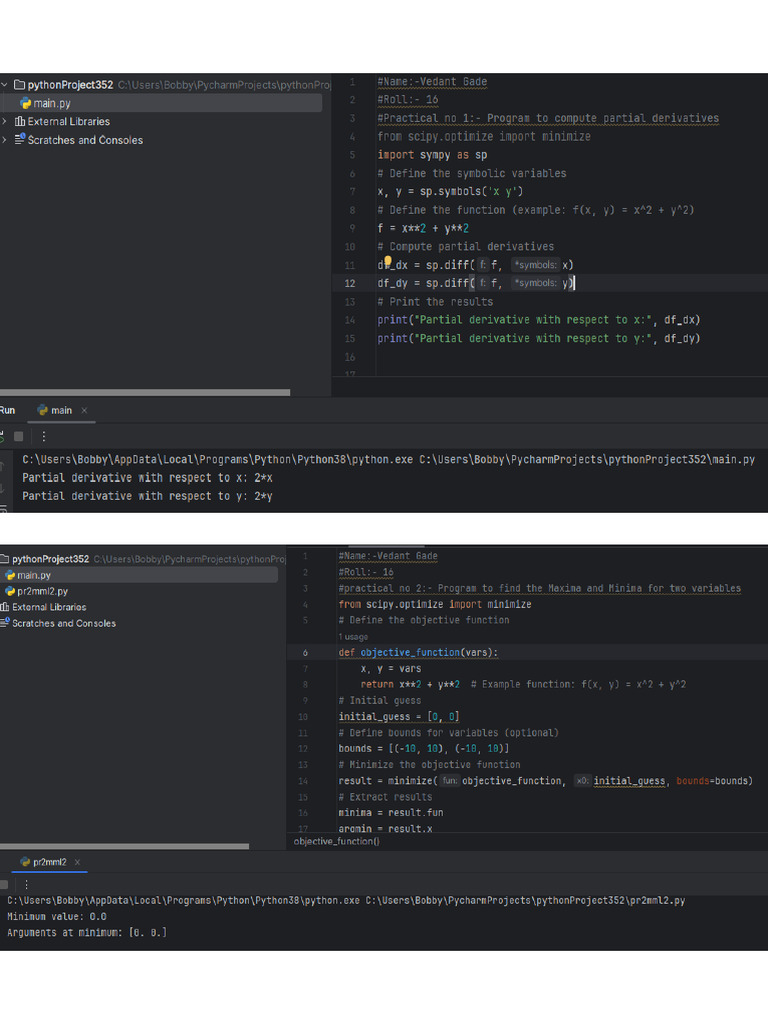Screen dimensions: 768x1024
Task: Select the pr2mml2 run tab
Action: 48,862
